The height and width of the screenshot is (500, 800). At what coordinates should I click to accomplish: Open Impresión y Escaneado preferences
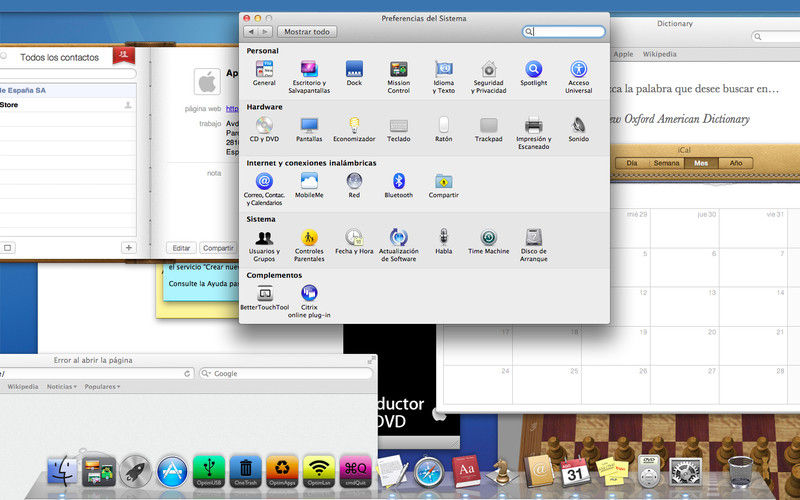(533, 133)
